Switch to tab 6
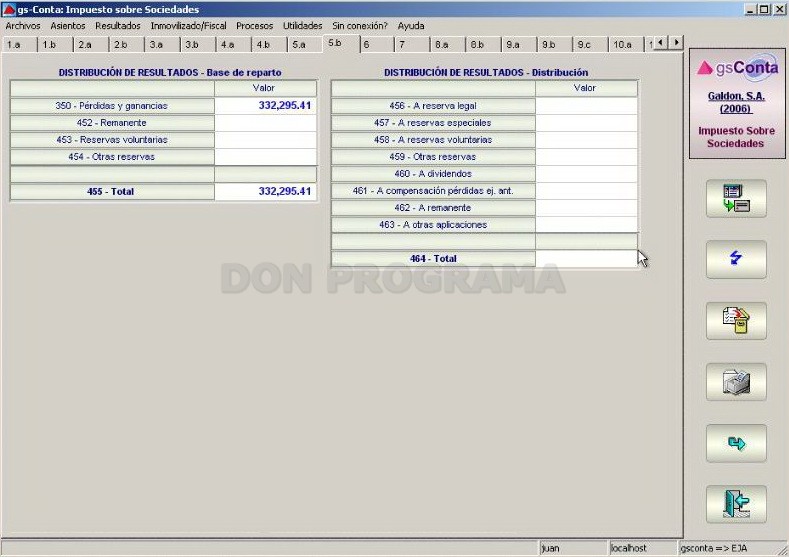This screenshot has height=557, width=789. click(375, 44)
